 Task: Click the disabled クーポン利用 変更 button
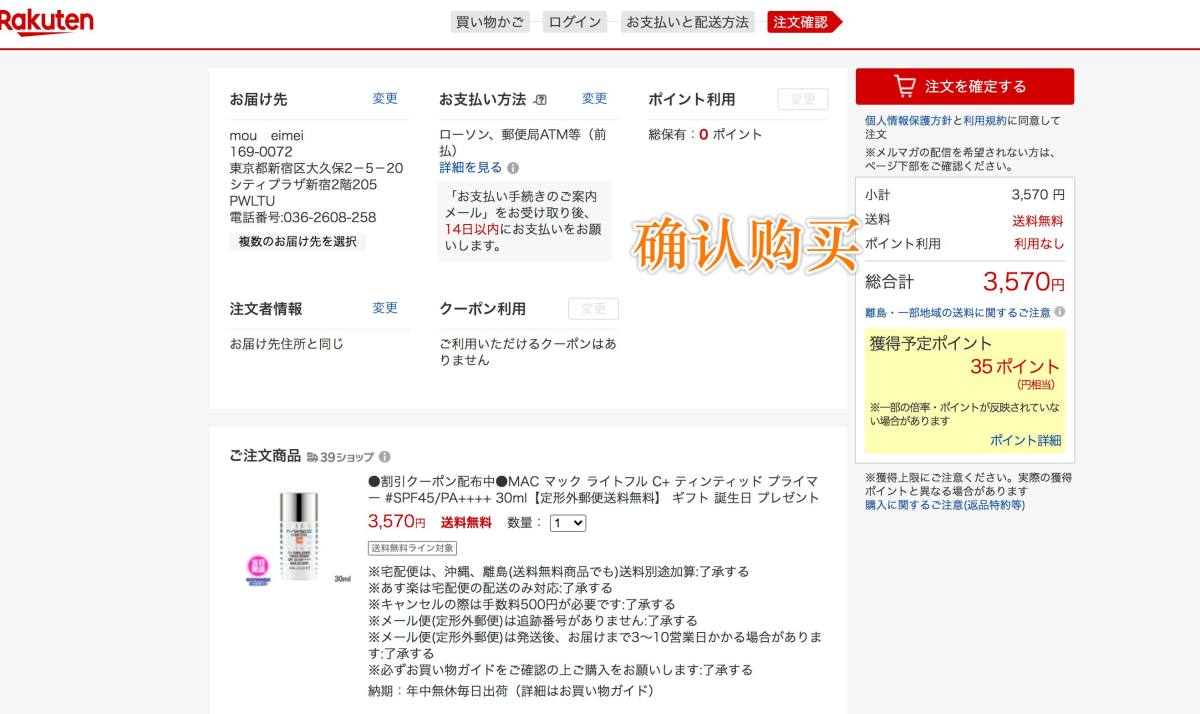point(593,309)
